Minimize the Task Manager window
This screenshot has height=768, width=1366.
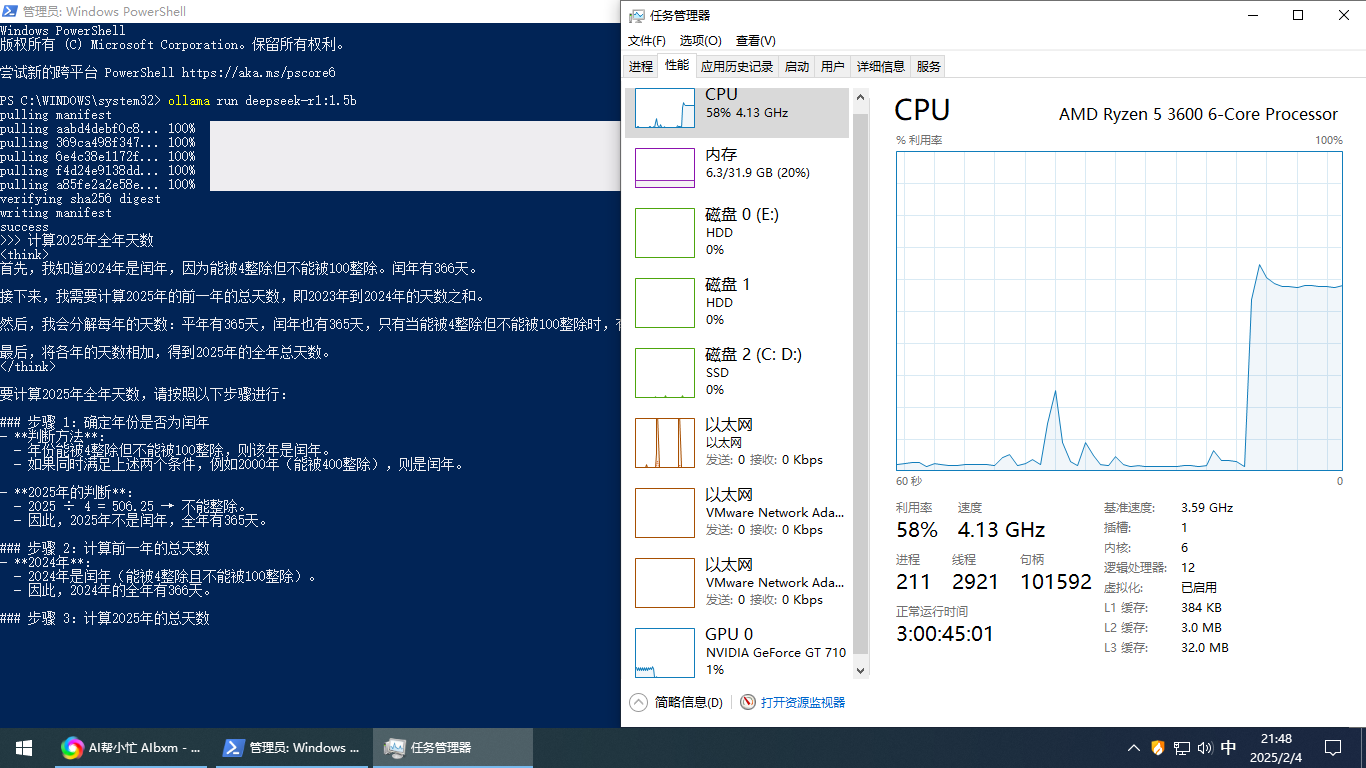coord(1252,15)
